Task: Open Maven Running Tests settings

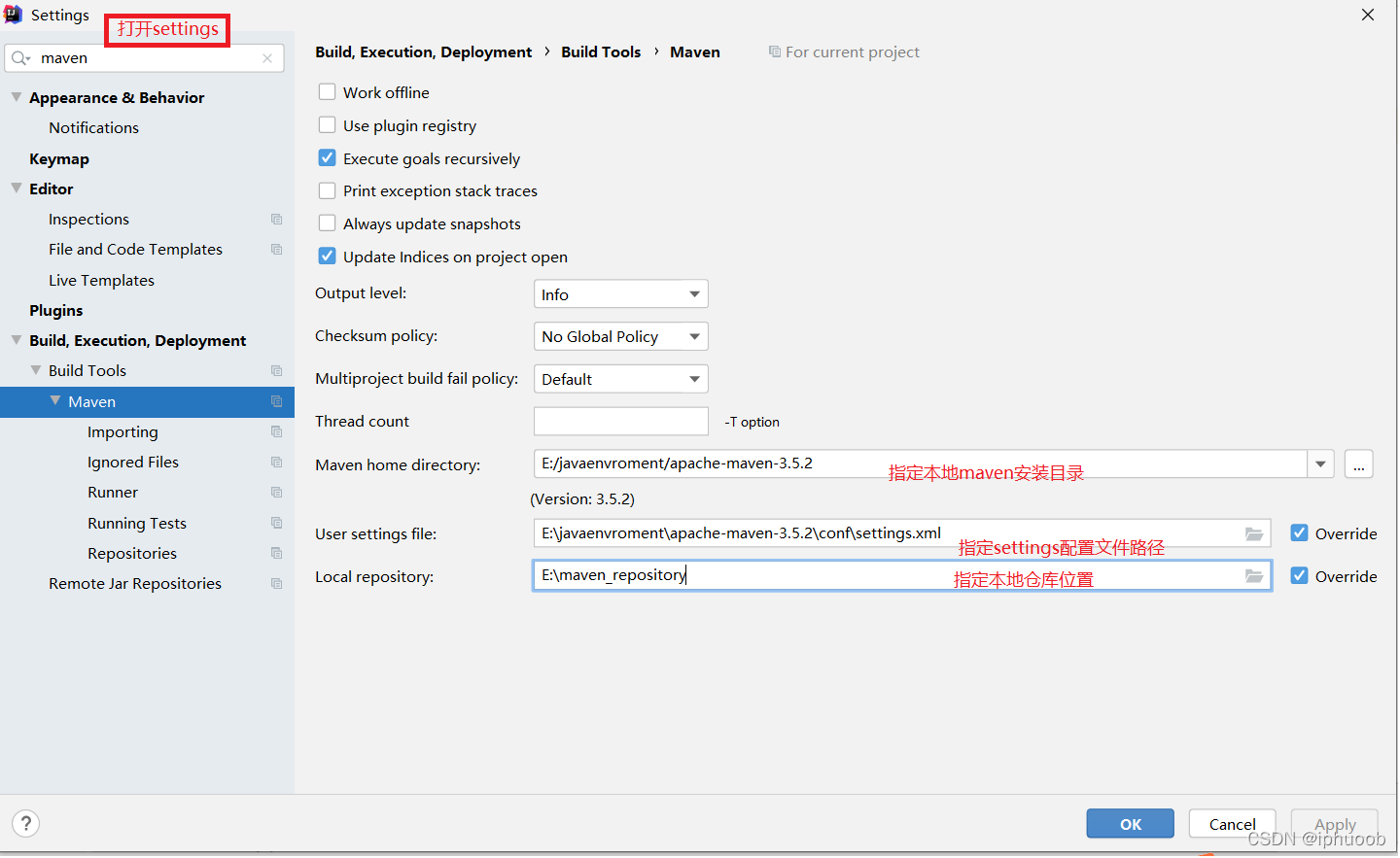Action: coord(137,524)
